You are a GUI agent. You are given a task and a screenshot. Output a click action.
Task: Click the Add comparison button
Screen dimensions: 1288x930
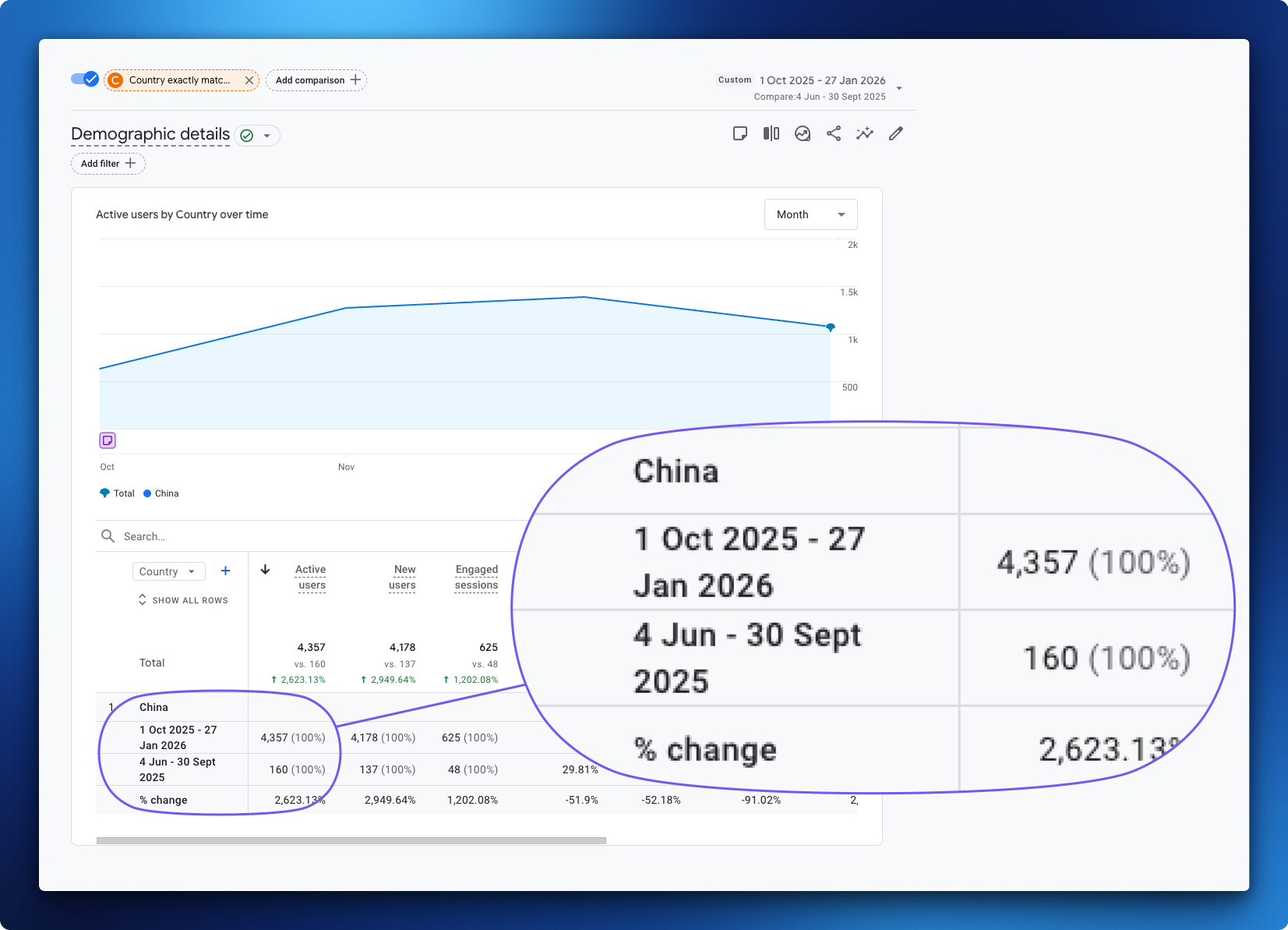316,80
